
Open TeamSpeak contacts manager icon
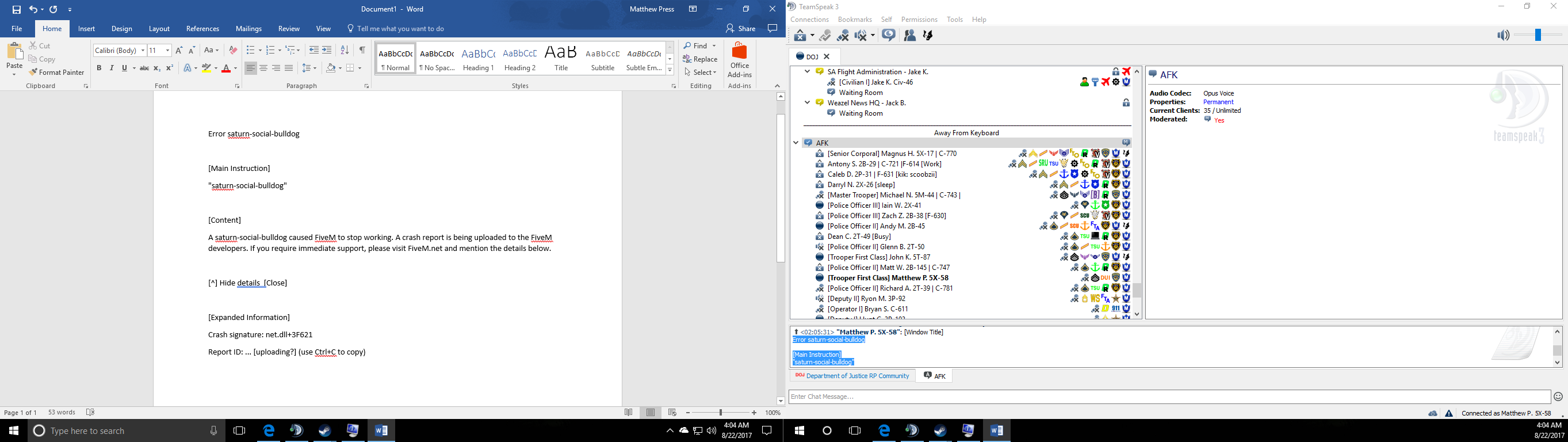(x=910, y=36)
